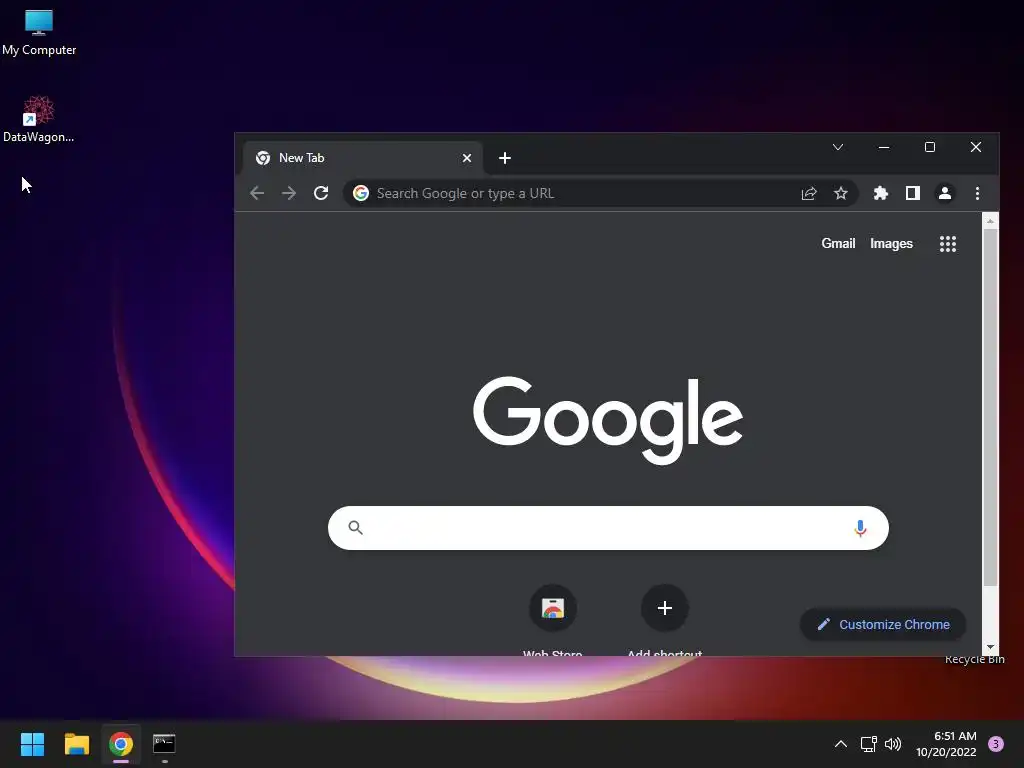Screen dimensions: 1024x768
Task: Click the scrollbar up arrow
Action: [x=991, y=221]
